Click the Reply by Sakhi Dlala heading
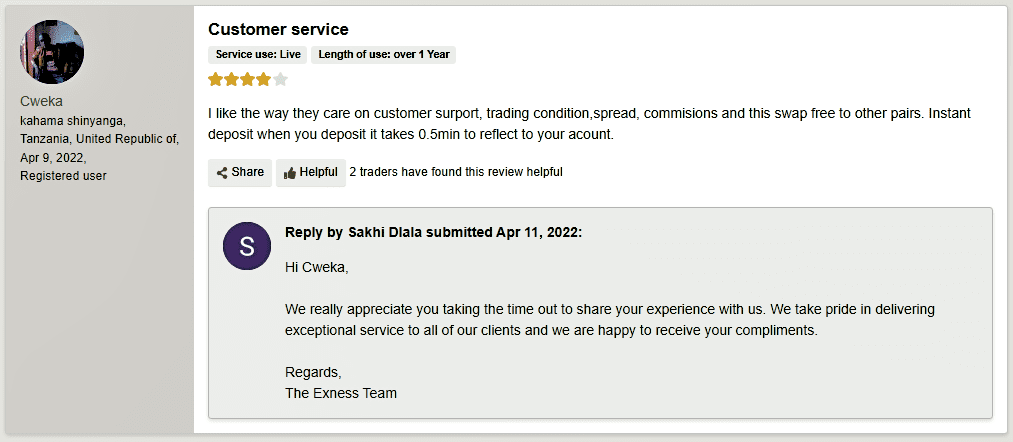 (x=433, y=233)
